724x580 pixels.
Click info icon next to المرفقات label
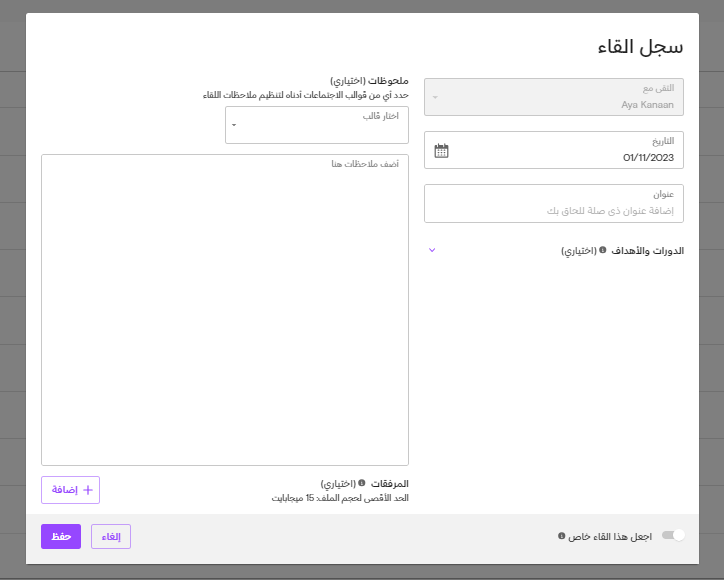[361, 483]
